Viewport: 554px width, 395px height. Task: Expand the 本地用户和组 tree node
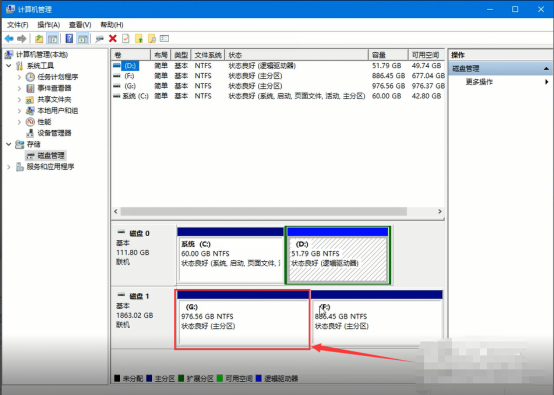point(19,111)
